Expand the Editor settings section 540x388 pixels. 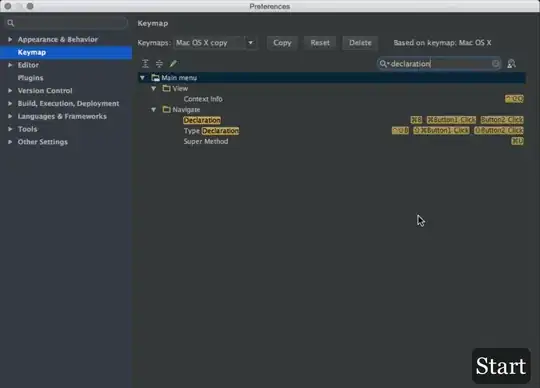pos(10,65)
